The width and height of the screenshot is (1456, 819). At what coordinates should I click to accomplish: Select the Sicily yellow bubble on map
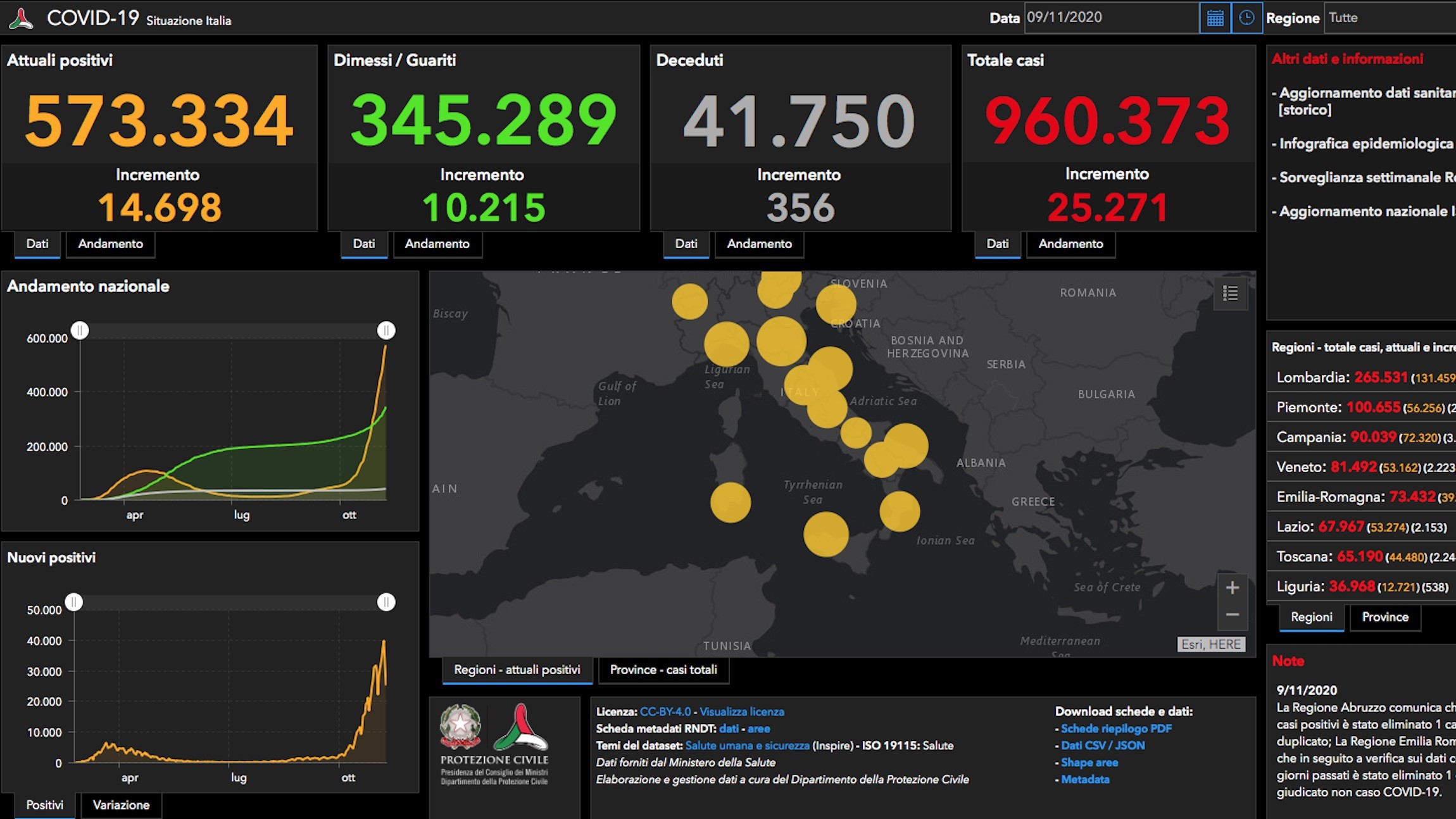click(x=825, y=534)
